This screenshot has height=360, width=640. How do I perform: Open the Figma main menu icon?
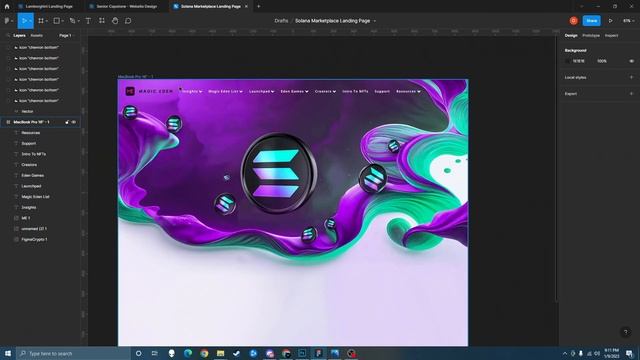point(7,21)
